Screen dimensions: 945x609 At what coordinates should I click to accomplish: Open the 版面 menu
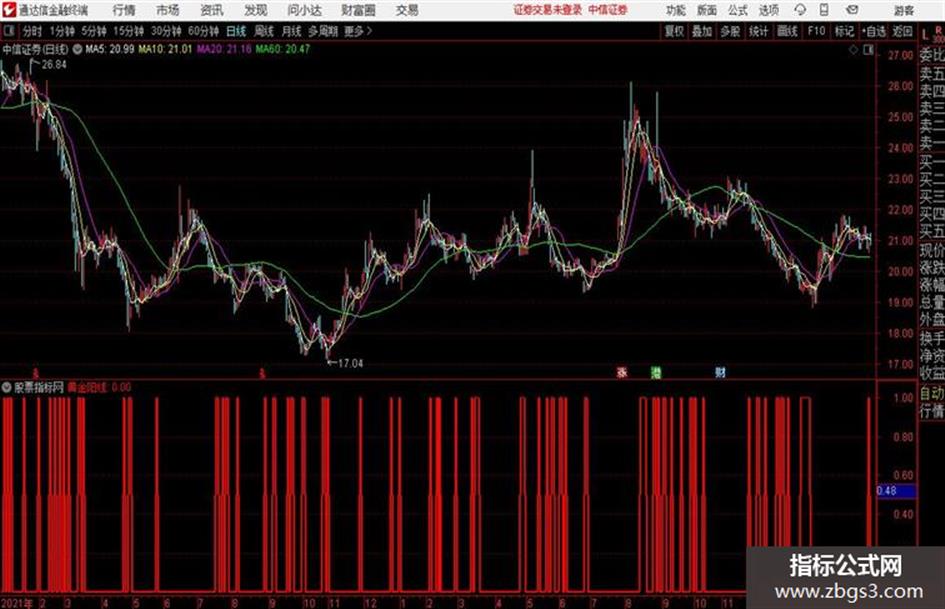(707, 10)
